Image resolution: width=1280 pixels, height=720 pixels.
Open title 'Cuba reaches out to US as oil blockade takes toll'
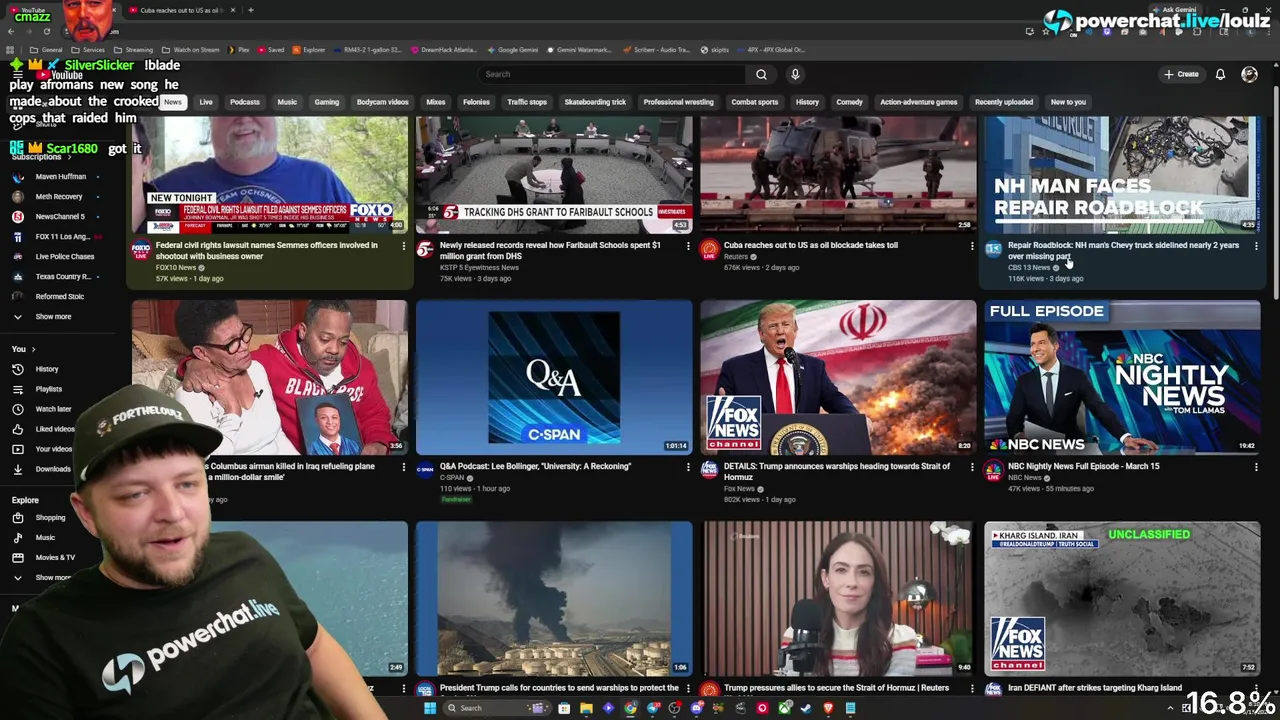coord(811,245)
